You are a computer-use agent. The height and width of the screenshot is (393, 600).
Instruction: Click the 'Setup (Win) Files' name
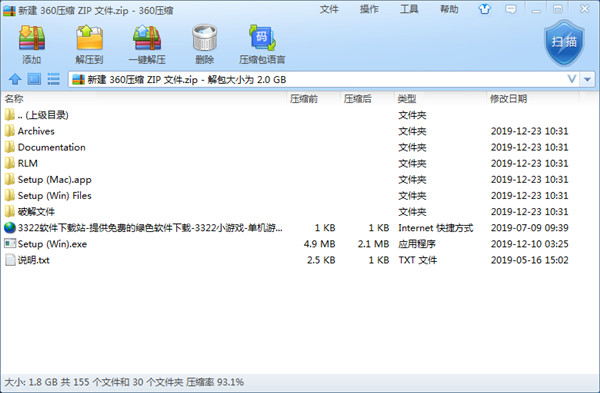55,196
